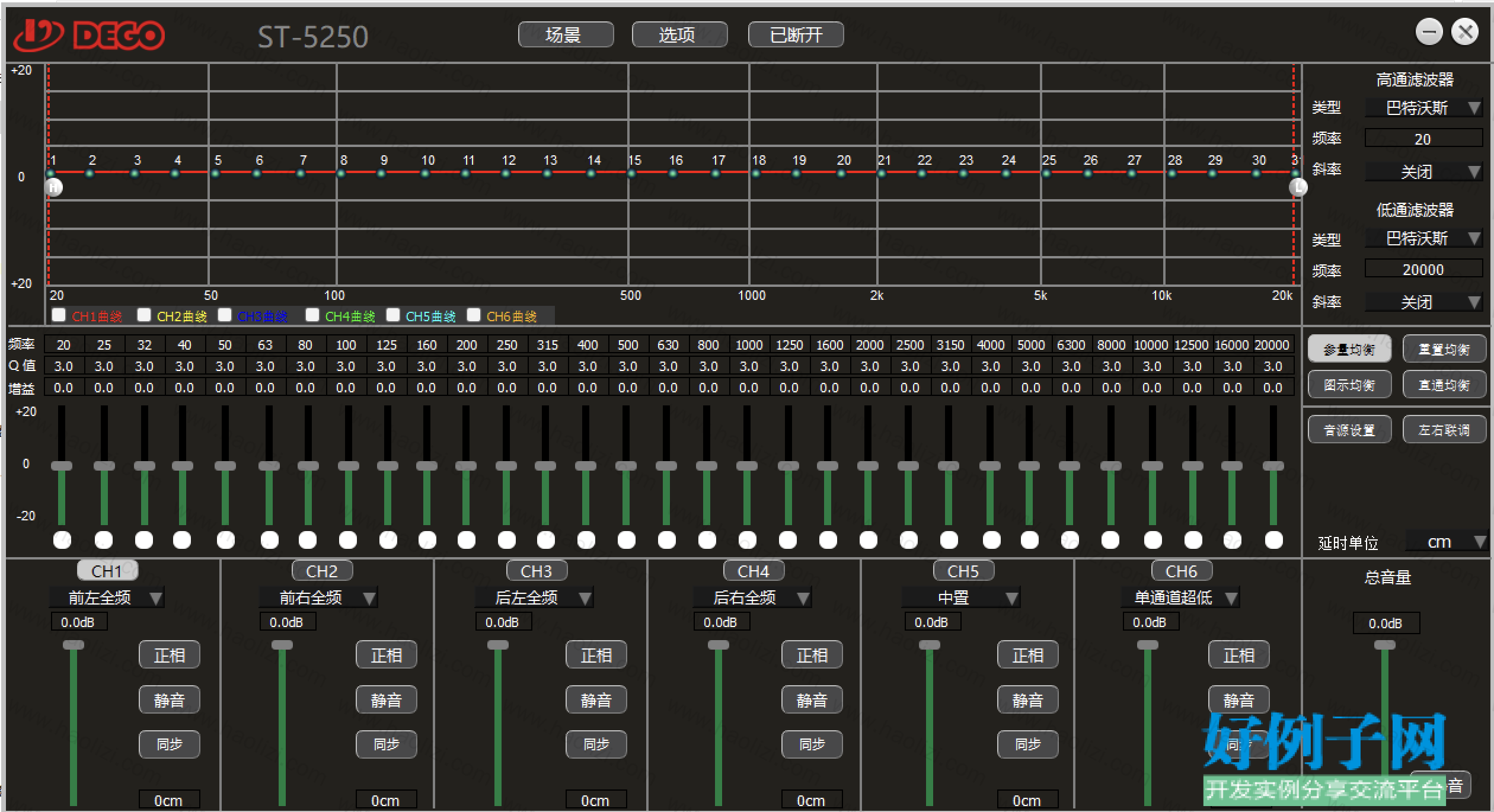Minimize the ST-5250 window

click(1429, 31)
